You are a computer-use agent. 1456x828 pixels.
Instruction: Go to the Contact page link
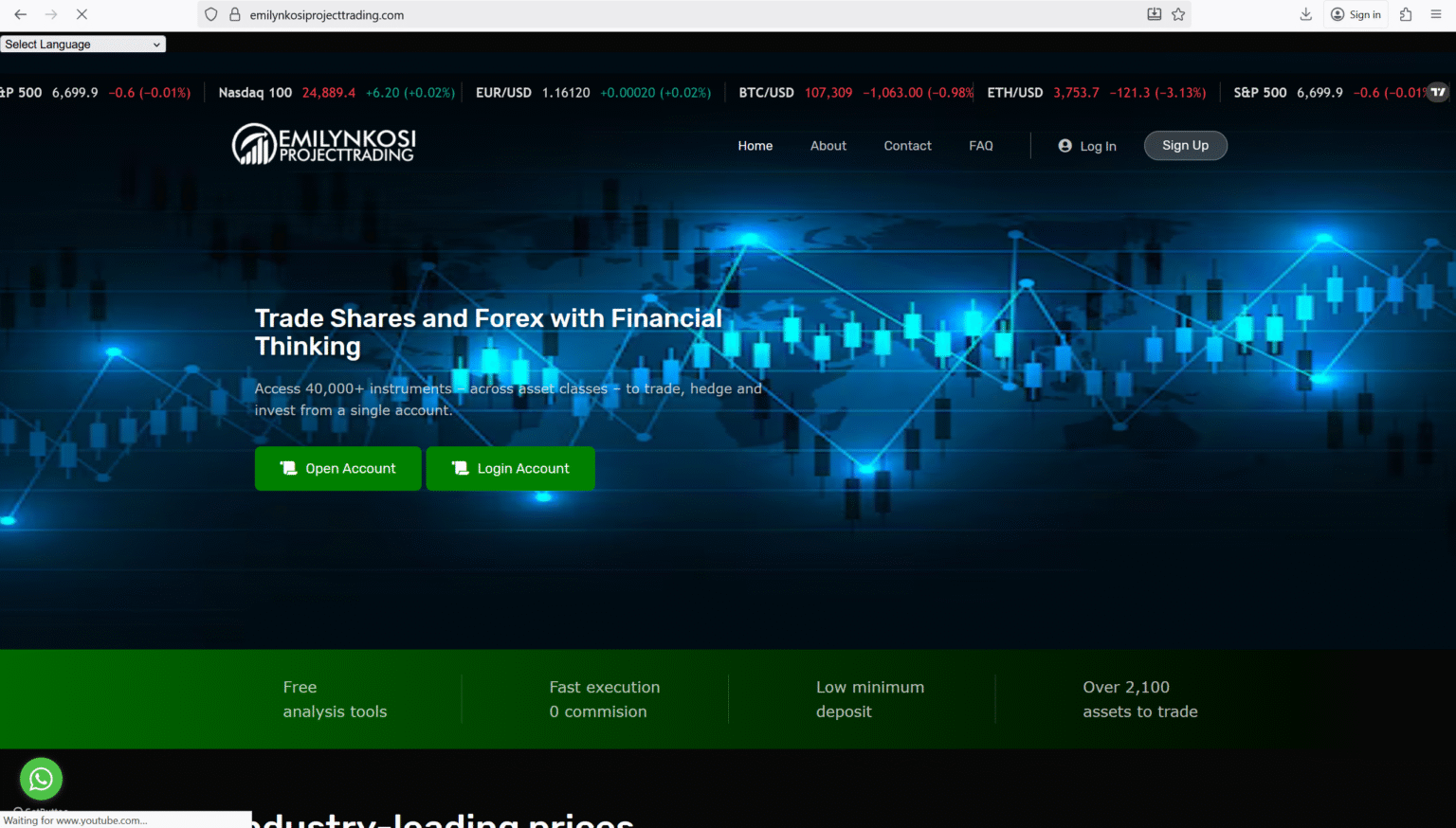(x=907, y=146)
